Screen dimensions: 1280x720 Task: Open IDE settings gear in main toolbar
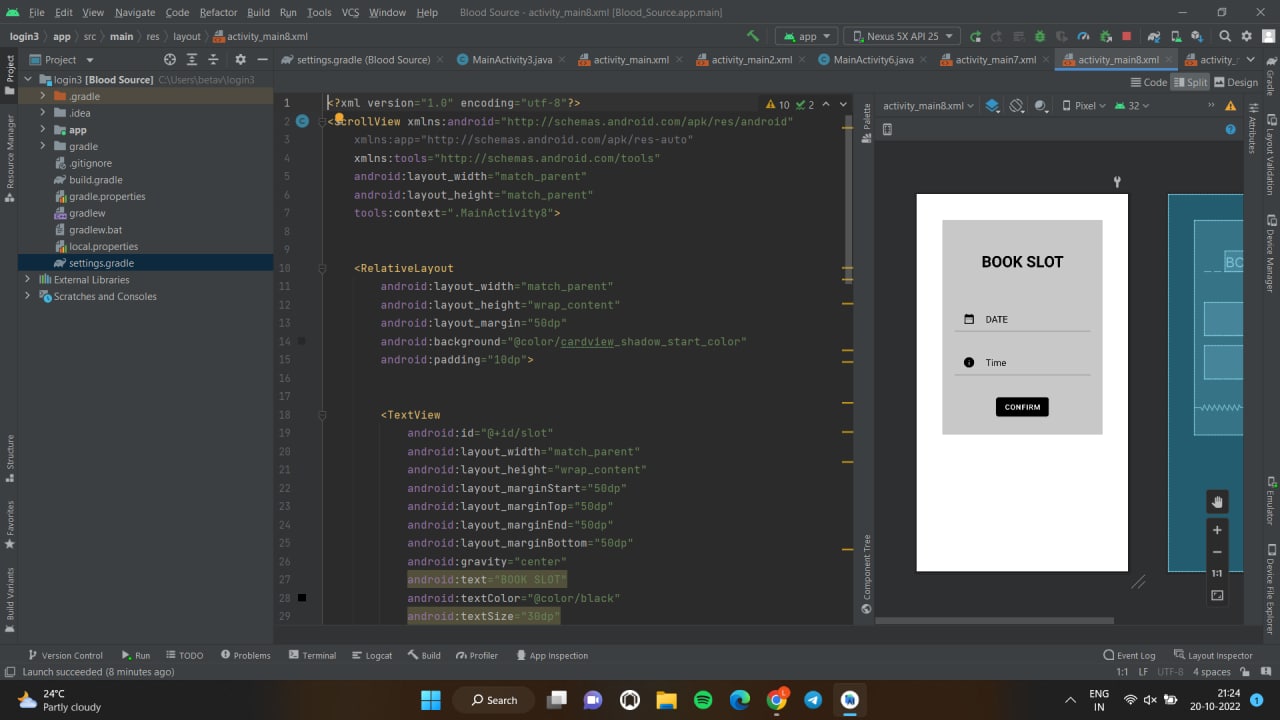(1246, 36)
